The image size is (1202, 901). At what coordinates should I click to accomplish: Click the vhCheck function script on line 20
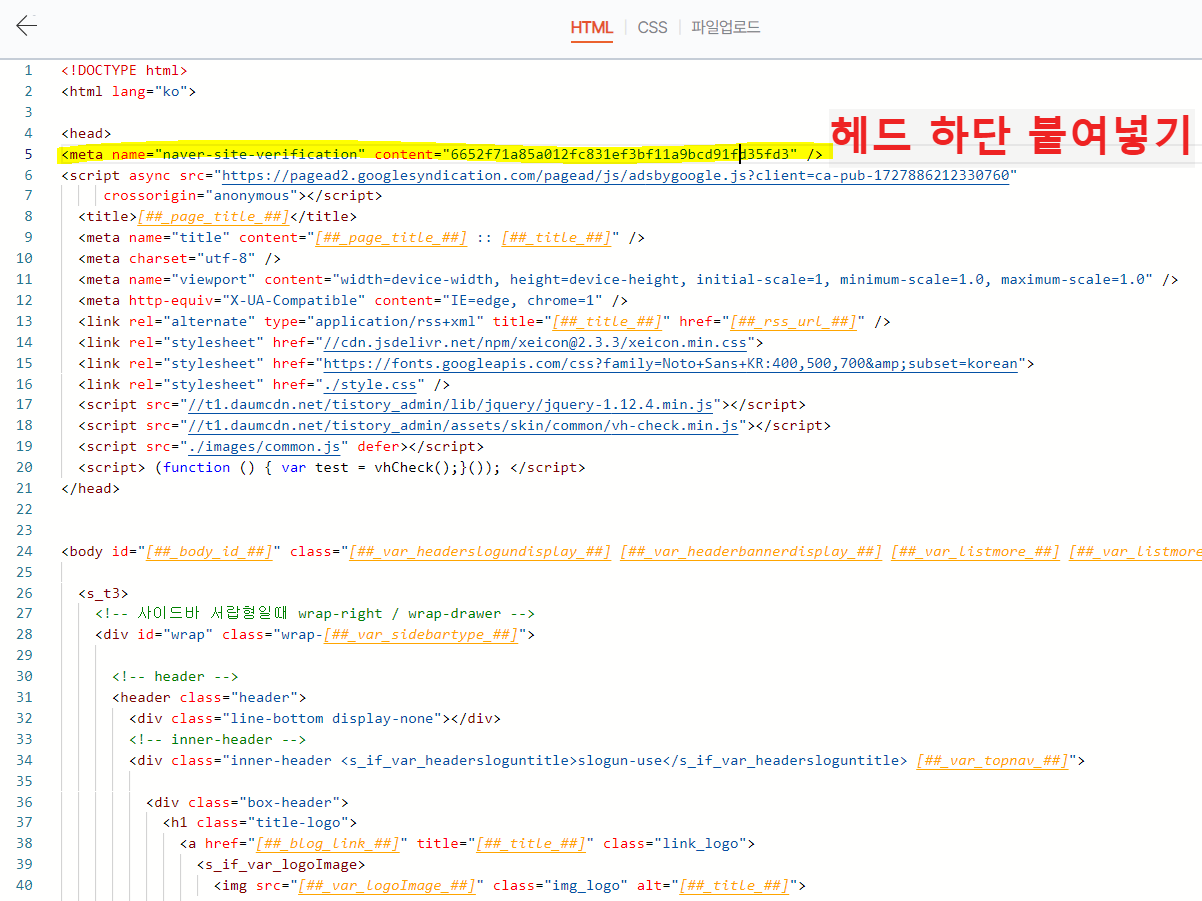(x=331, y=468)
